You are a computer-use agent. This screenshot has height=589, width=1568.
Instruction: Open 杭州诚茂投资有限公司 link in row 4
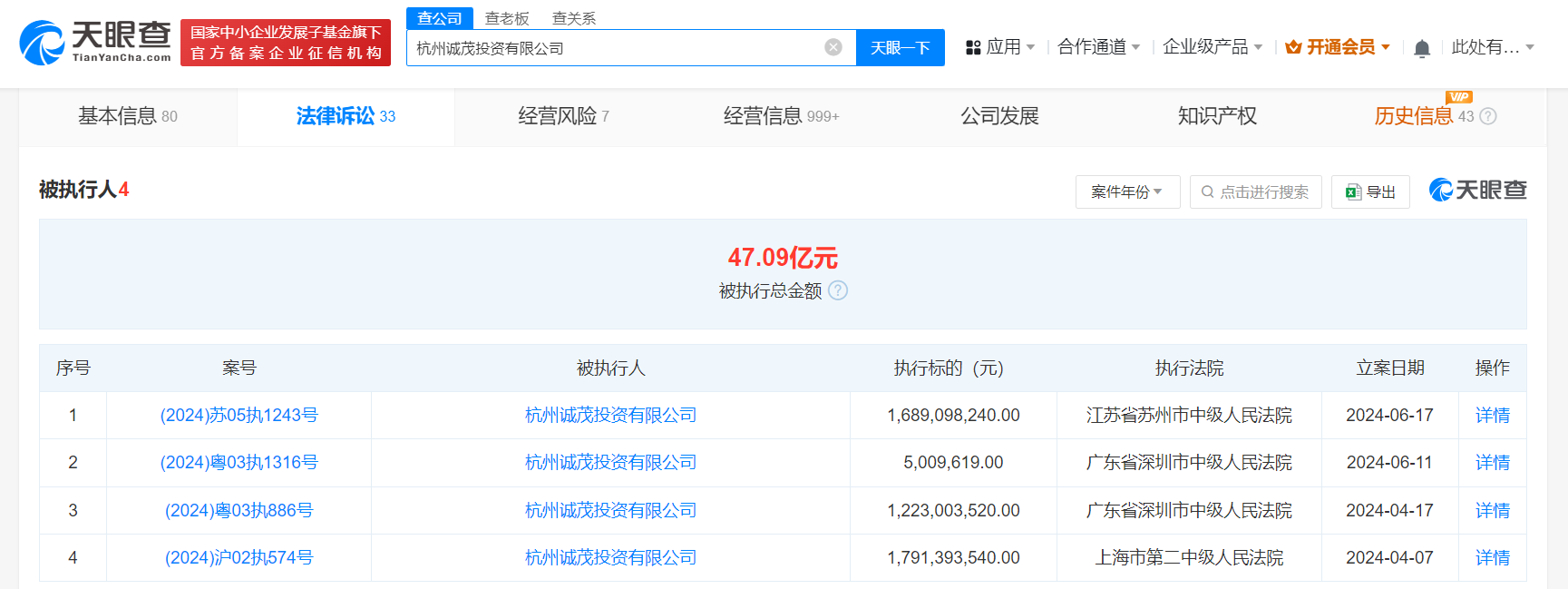610,557
